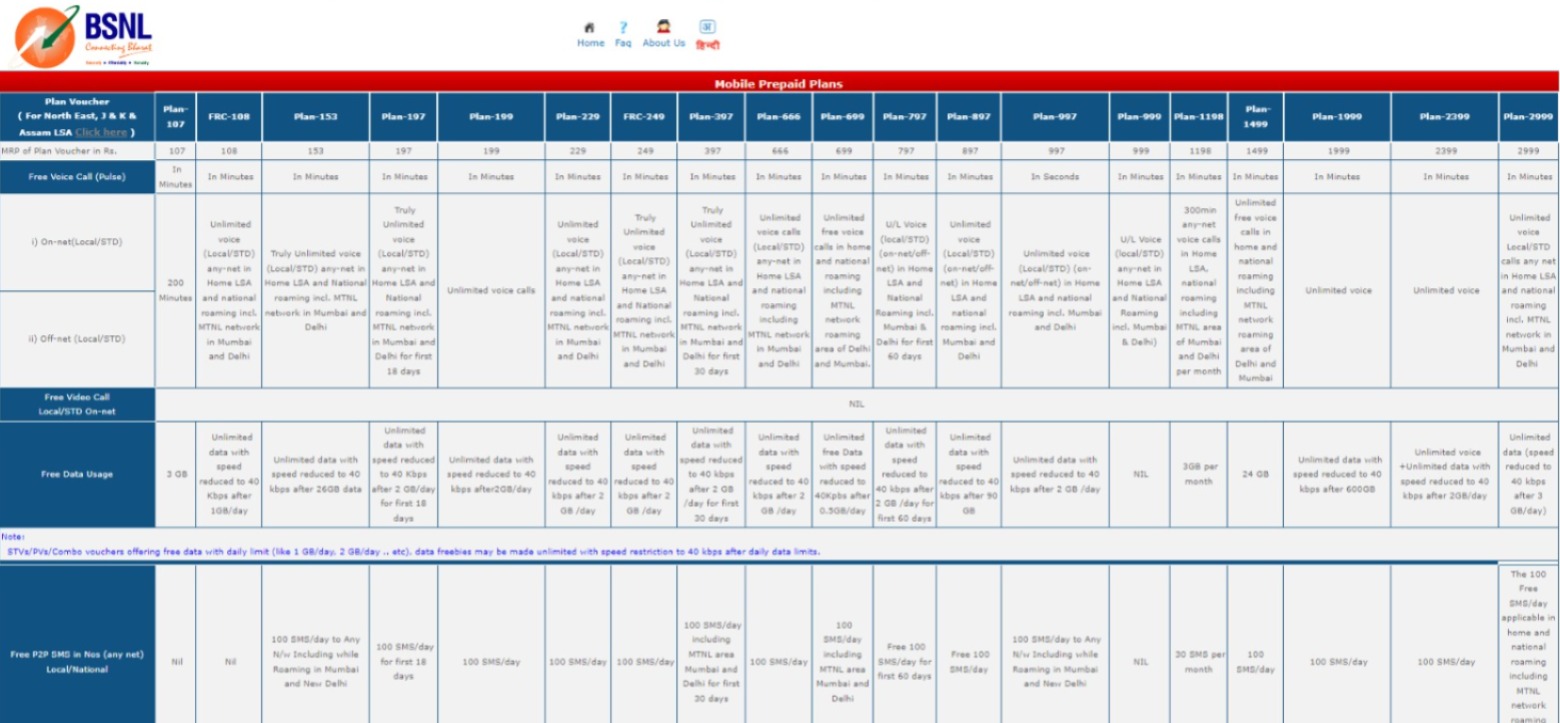1560x723 pixels.
Task: Select the Plan-1999 column header
Action: coord(1337,117)
